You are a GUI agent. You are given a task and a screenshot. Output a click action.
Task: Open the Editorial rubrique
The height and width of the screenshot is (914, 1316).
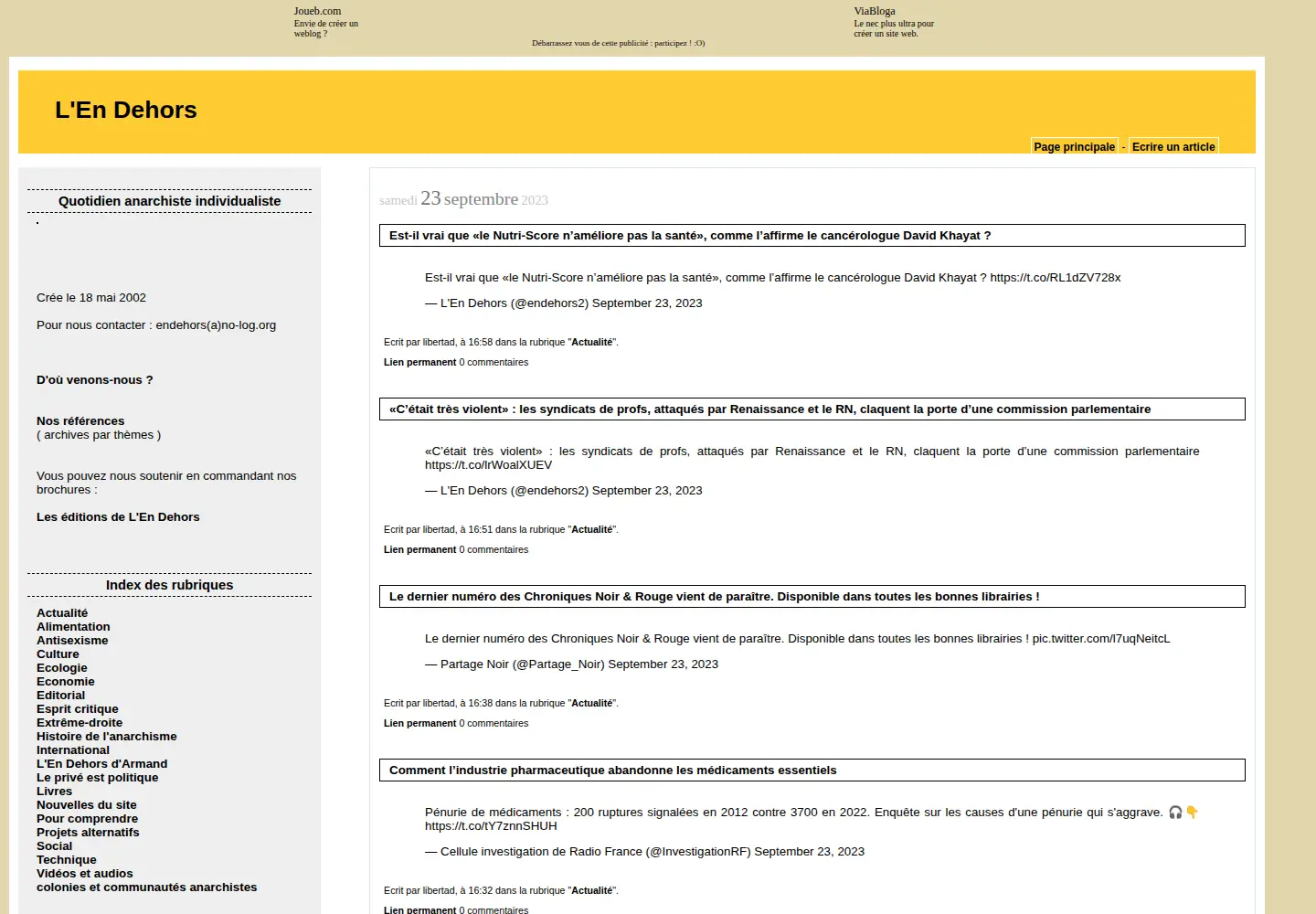(60, 696)
